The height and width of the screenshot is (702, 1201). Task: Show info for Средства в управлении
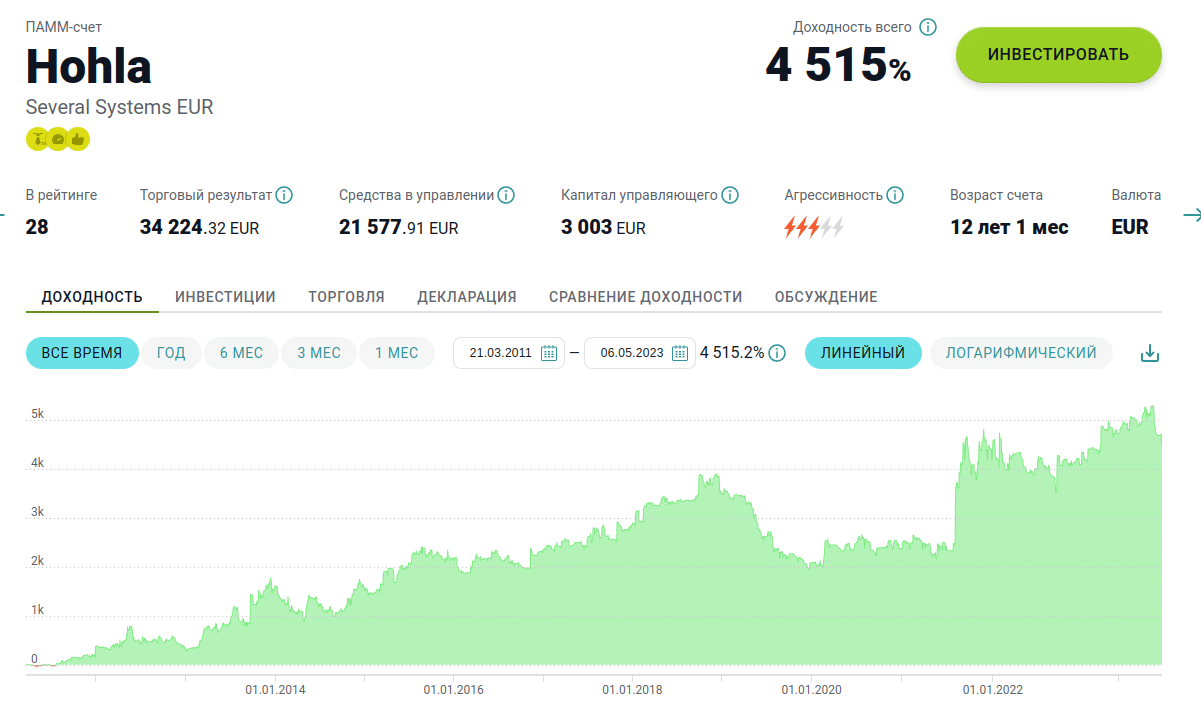(506, 195)
